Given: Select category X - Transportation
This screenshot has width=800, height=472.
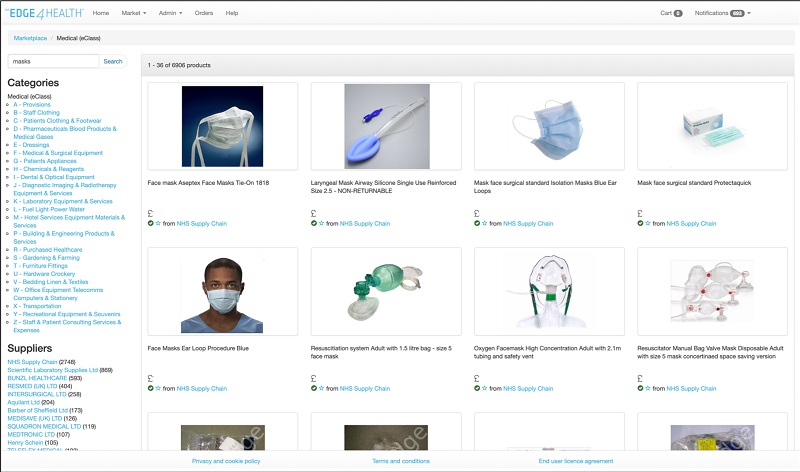Looking at the screenshot, I should [x=37, y=306].
